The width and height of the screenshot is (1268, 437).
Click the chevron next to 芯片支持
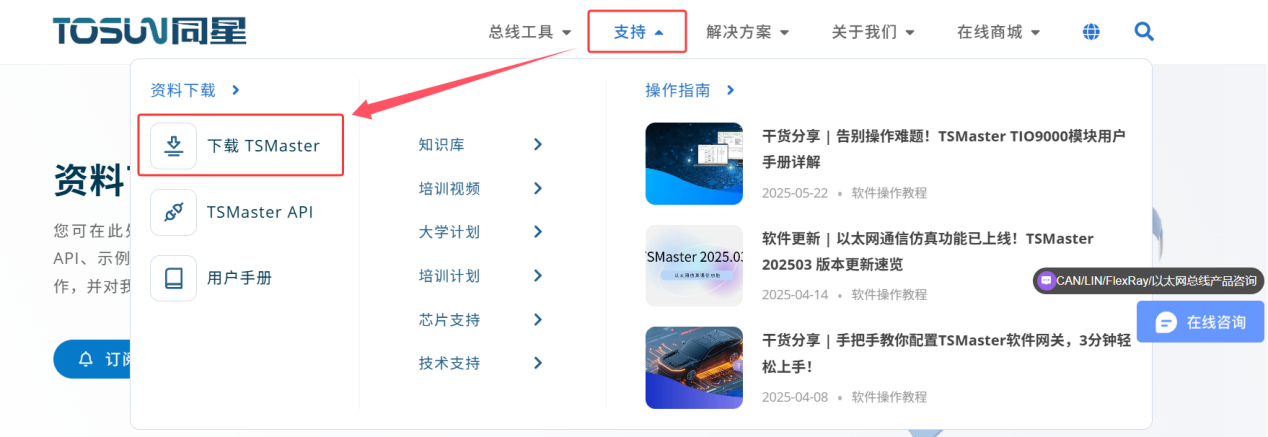coord(538,320)
